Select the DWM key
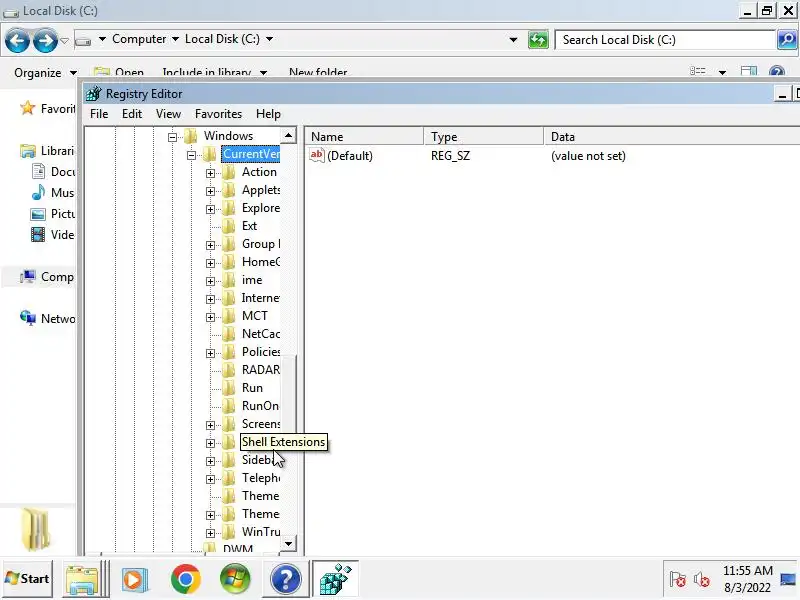The height and width of the screenshot is (600, 800). pos(238,549)
